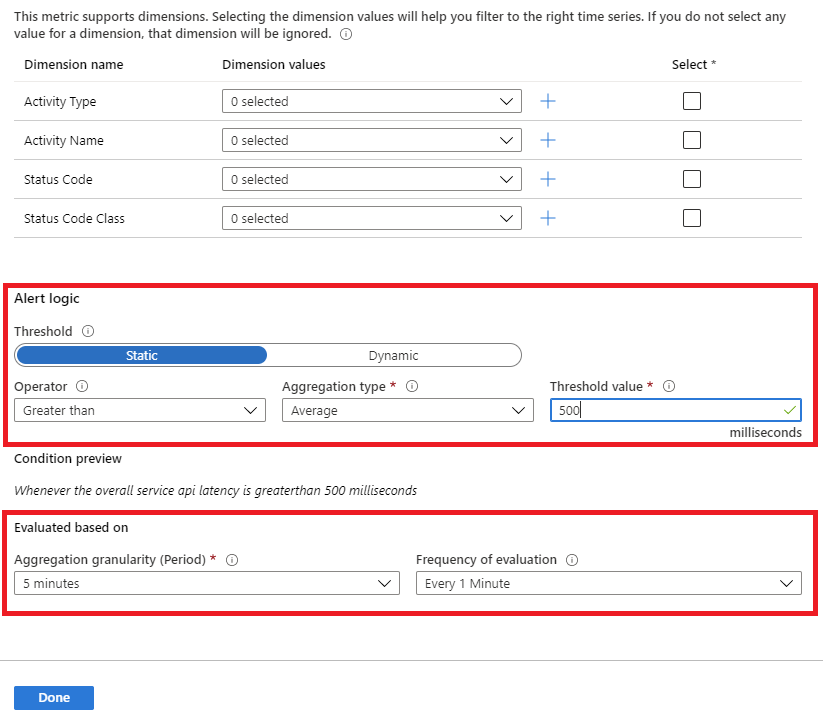The height and width of the screenshot is (725, 823).
Task: Enable the Status Code Class checkbox
Action: [691, 218]
